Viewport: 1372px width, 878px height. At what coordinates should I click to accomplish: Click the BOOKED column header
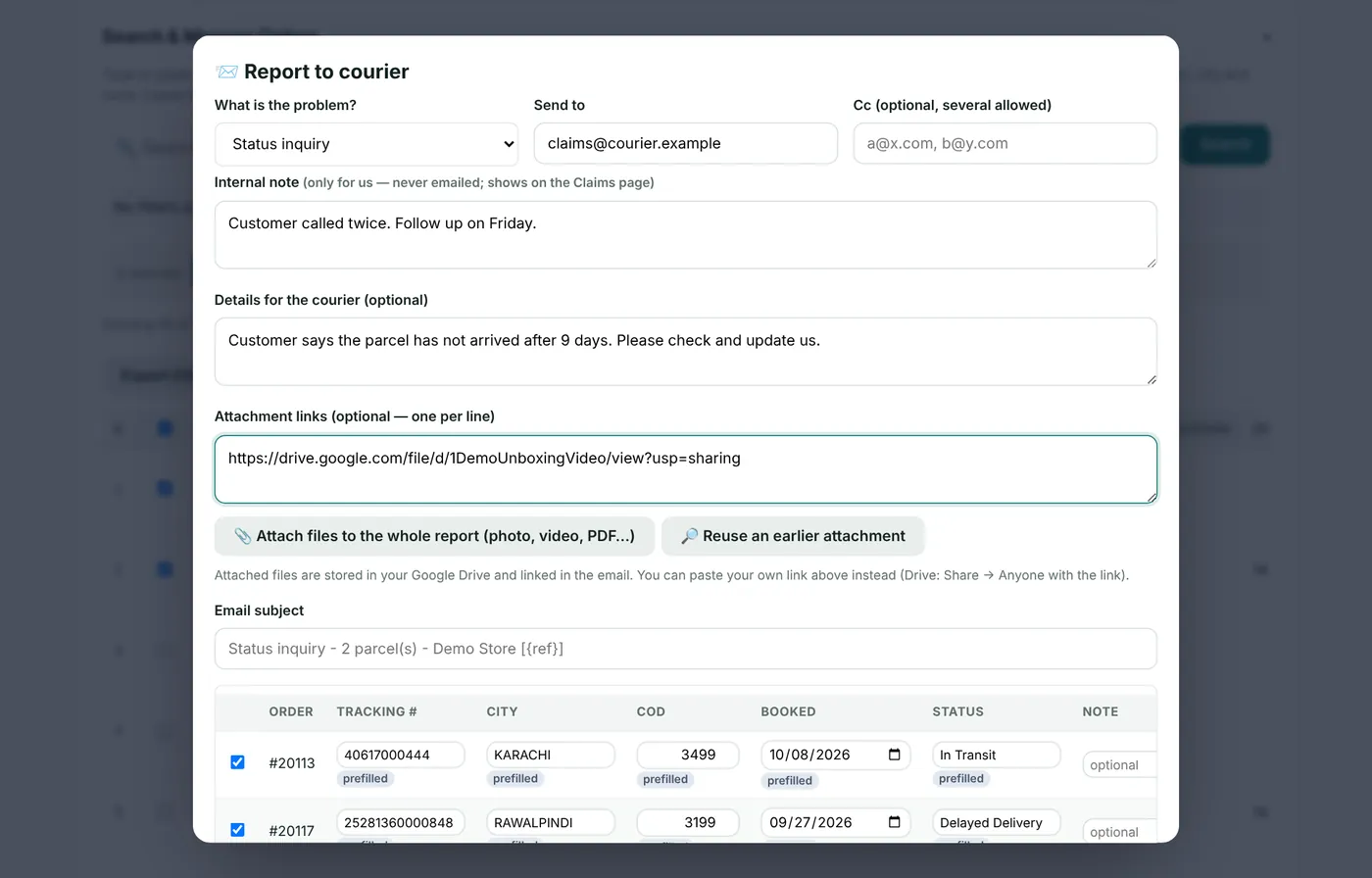pyautogui.click(x=788, y=711)
